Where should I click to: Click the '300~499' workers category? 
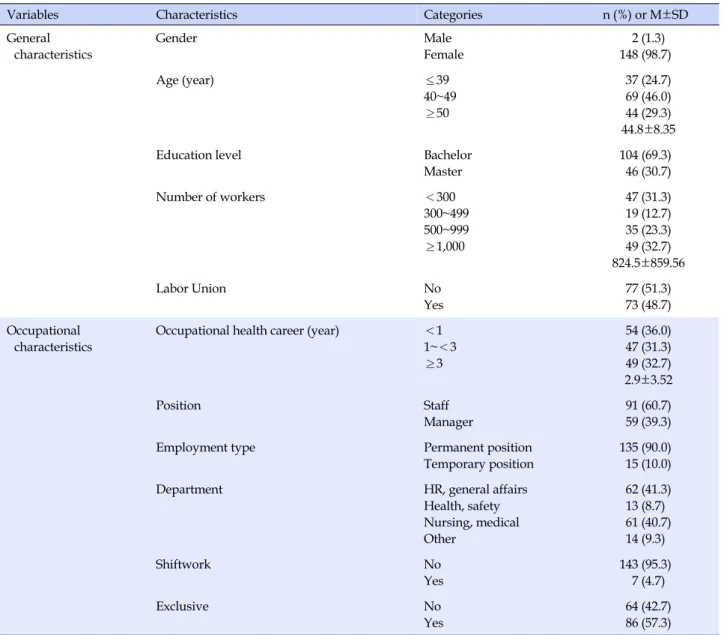(x=446, y=214)
